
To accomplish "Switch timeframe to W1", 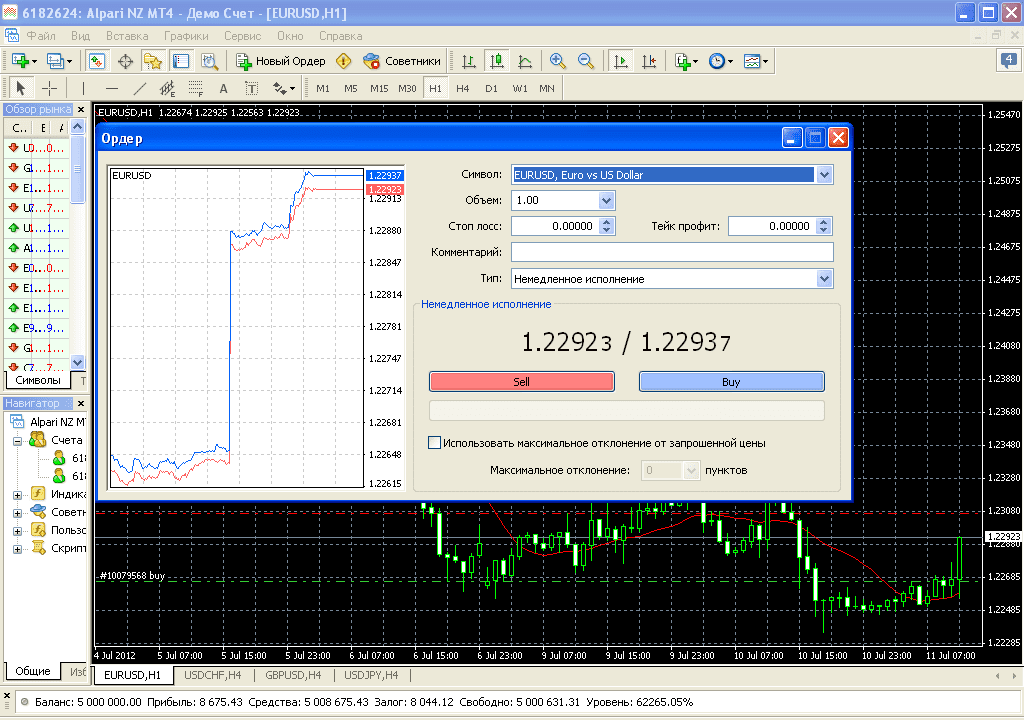I will point(520,88).
